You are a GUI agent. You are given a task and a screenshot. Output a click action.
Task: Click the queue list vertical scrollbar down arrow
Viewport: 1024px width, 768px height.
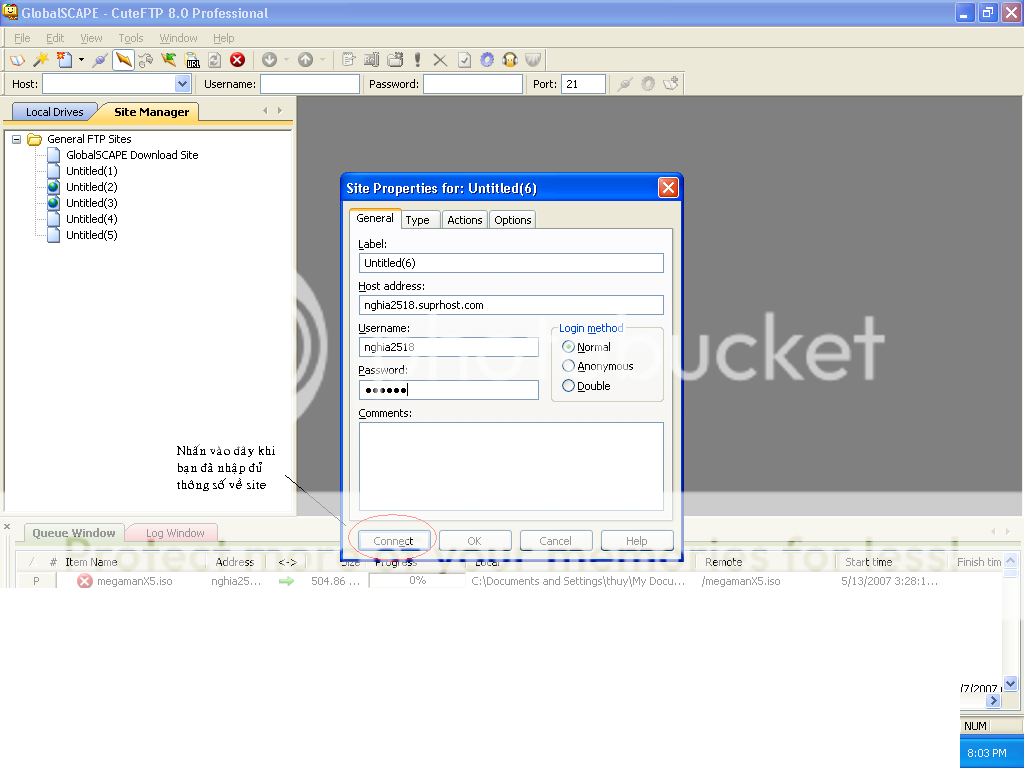click(1010, 683)
